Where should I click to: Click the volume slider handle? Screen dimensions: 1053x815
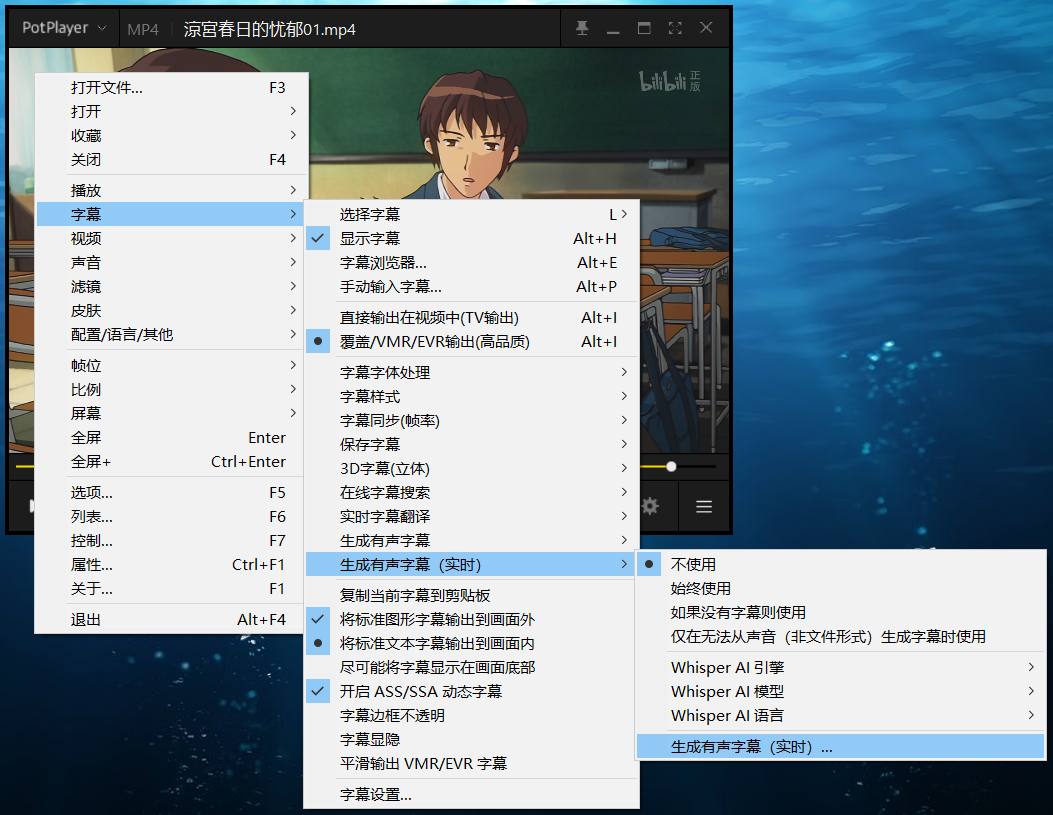click(x=671, y=466)
